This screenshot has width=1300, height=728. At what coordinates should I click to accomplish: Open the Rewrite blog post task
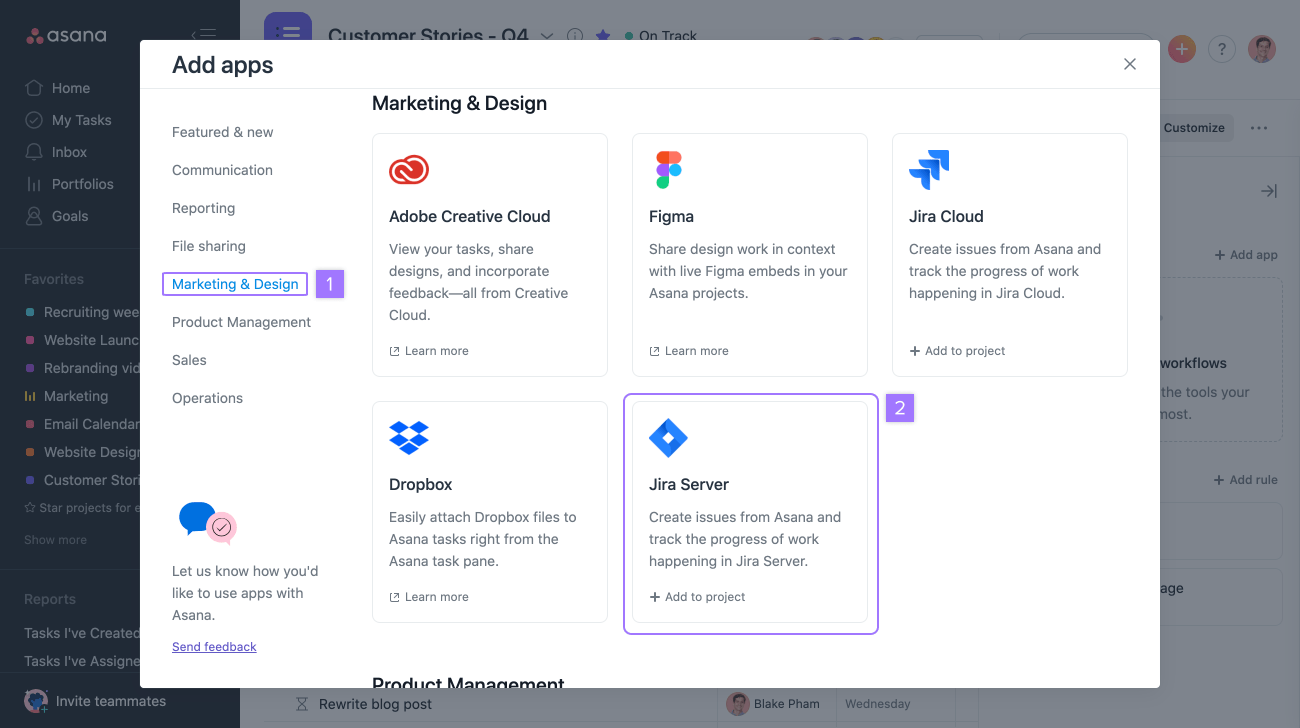(x=375, y=704)
